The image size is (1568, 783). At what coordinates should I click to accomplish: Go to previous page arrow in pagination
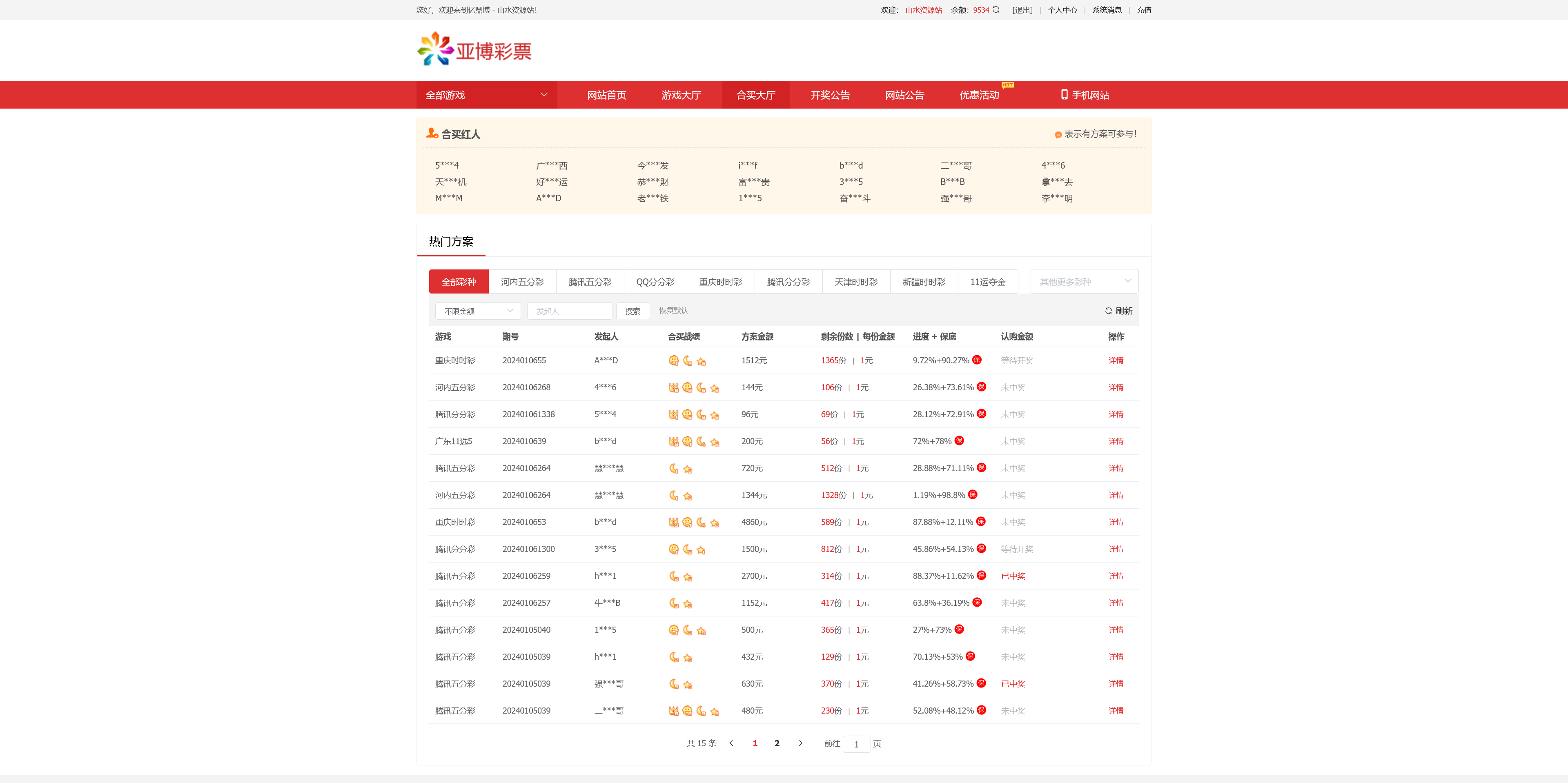[x=732, y=743]
